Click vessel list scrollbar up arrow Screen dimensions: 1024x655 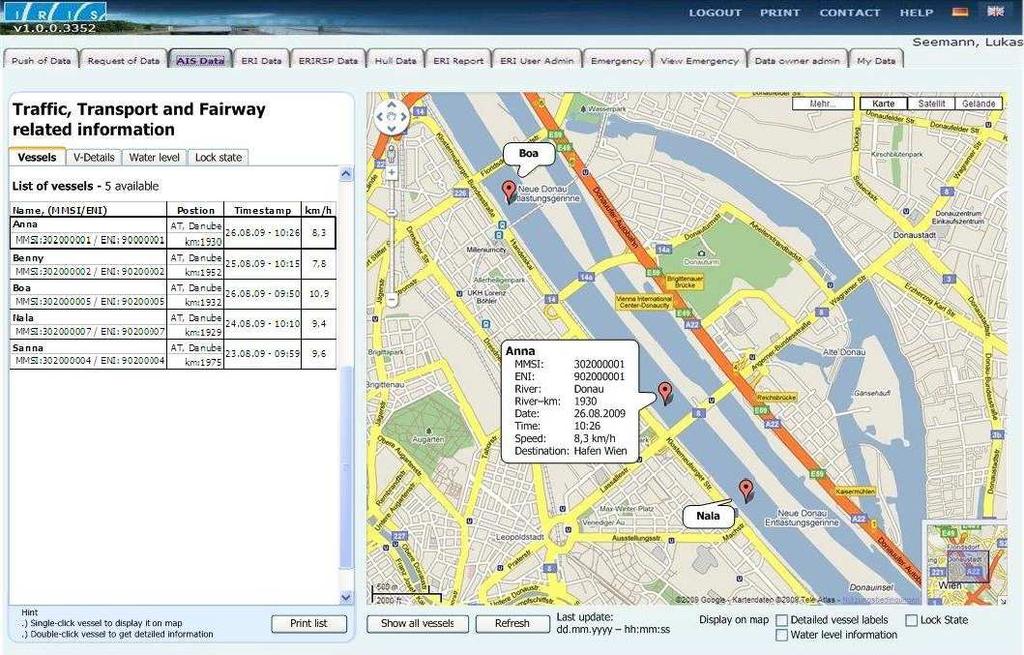tap(346, 174)
